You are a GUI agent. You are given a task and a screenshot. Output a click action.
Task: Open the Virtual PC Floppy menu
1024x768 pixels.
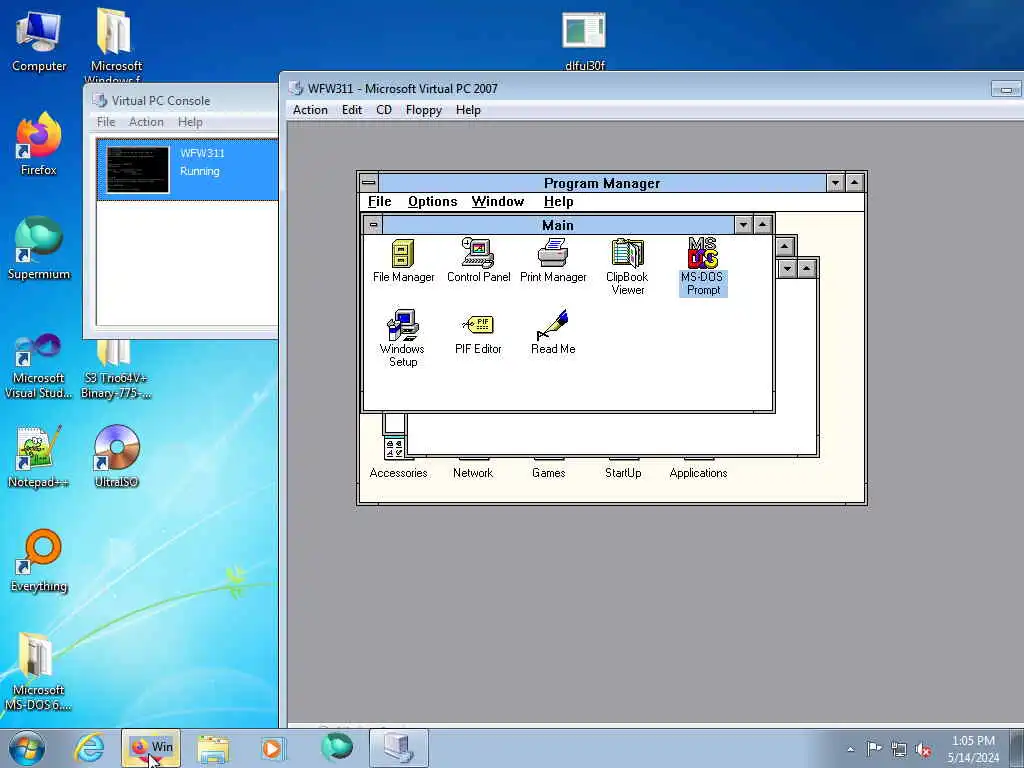(x=424, y=110)
